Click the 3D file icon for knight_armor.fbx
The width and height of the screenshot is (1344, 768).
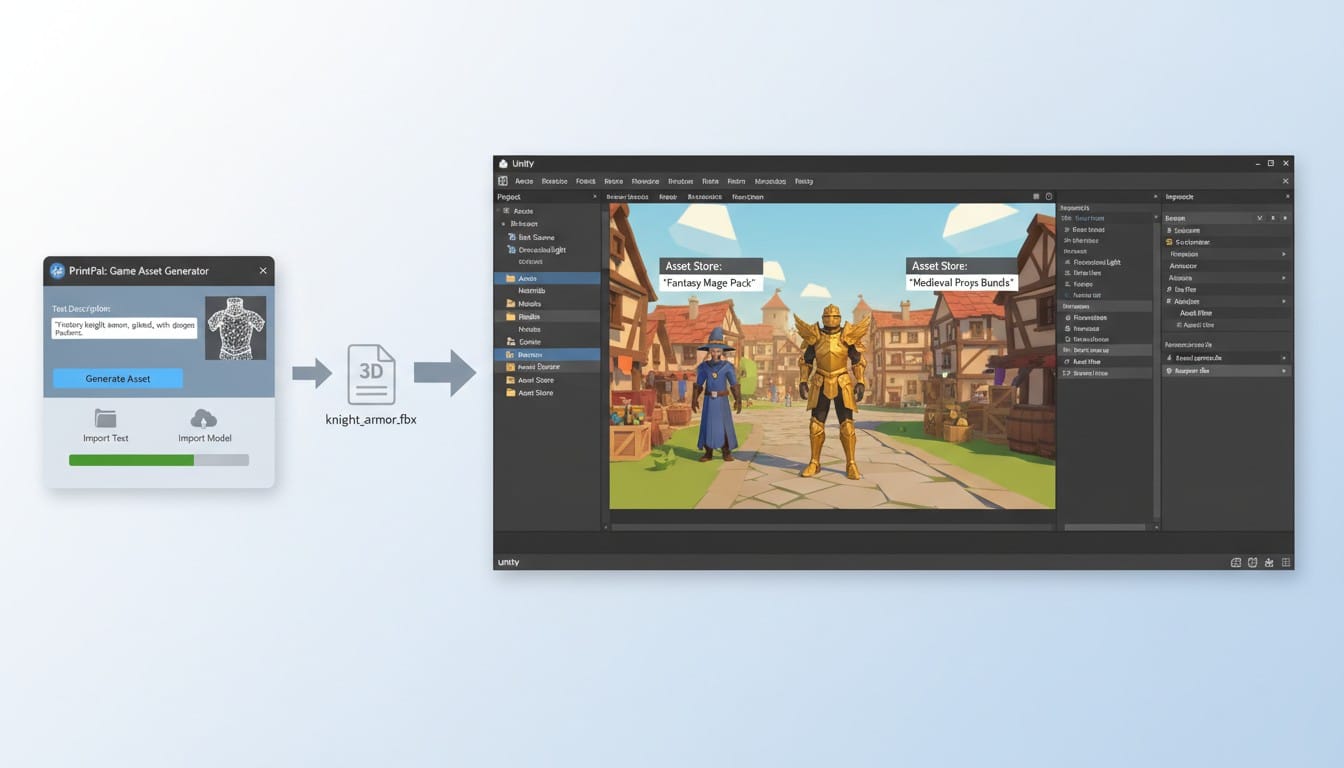371,374
